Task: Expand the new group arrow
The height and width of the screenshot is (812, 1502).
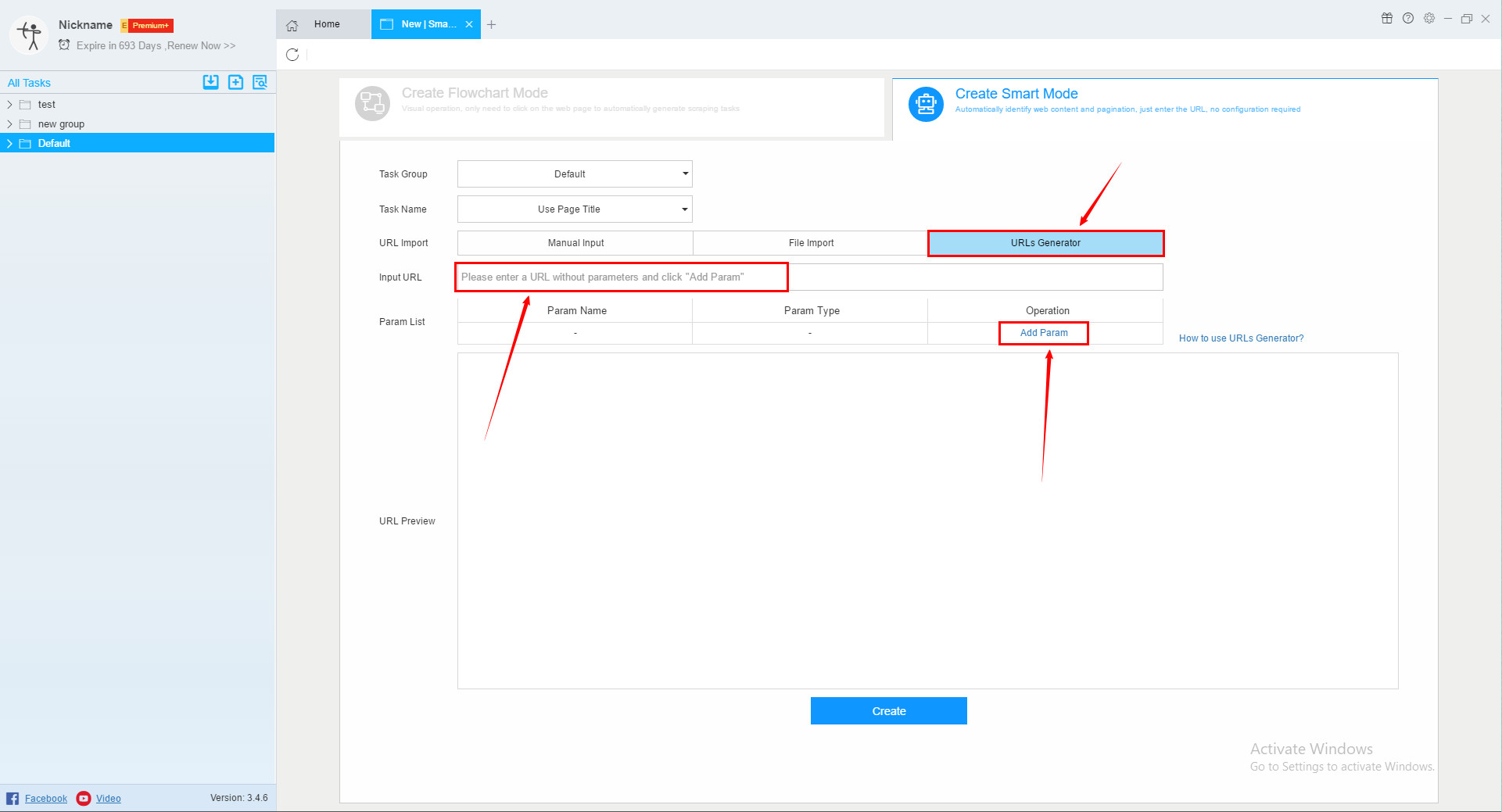Action: [x=9, y=124]
